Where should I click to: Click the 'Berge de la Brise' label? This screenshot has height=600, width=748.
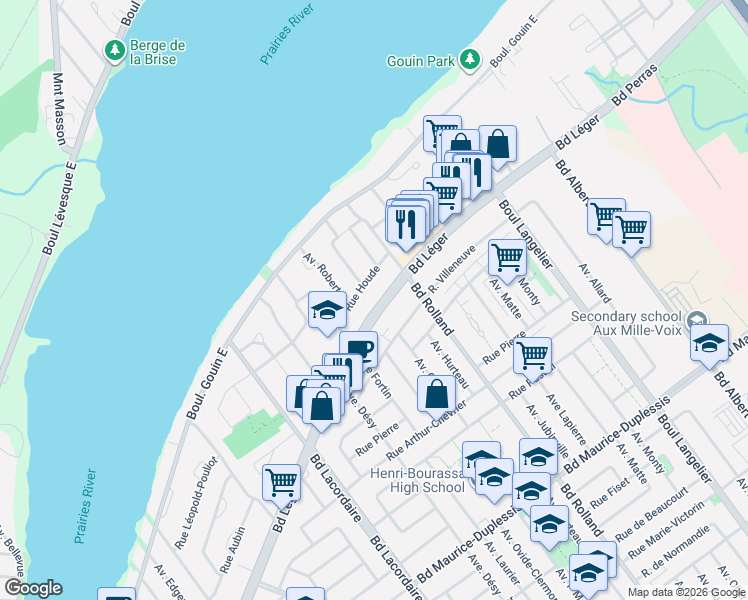point(157,52)
